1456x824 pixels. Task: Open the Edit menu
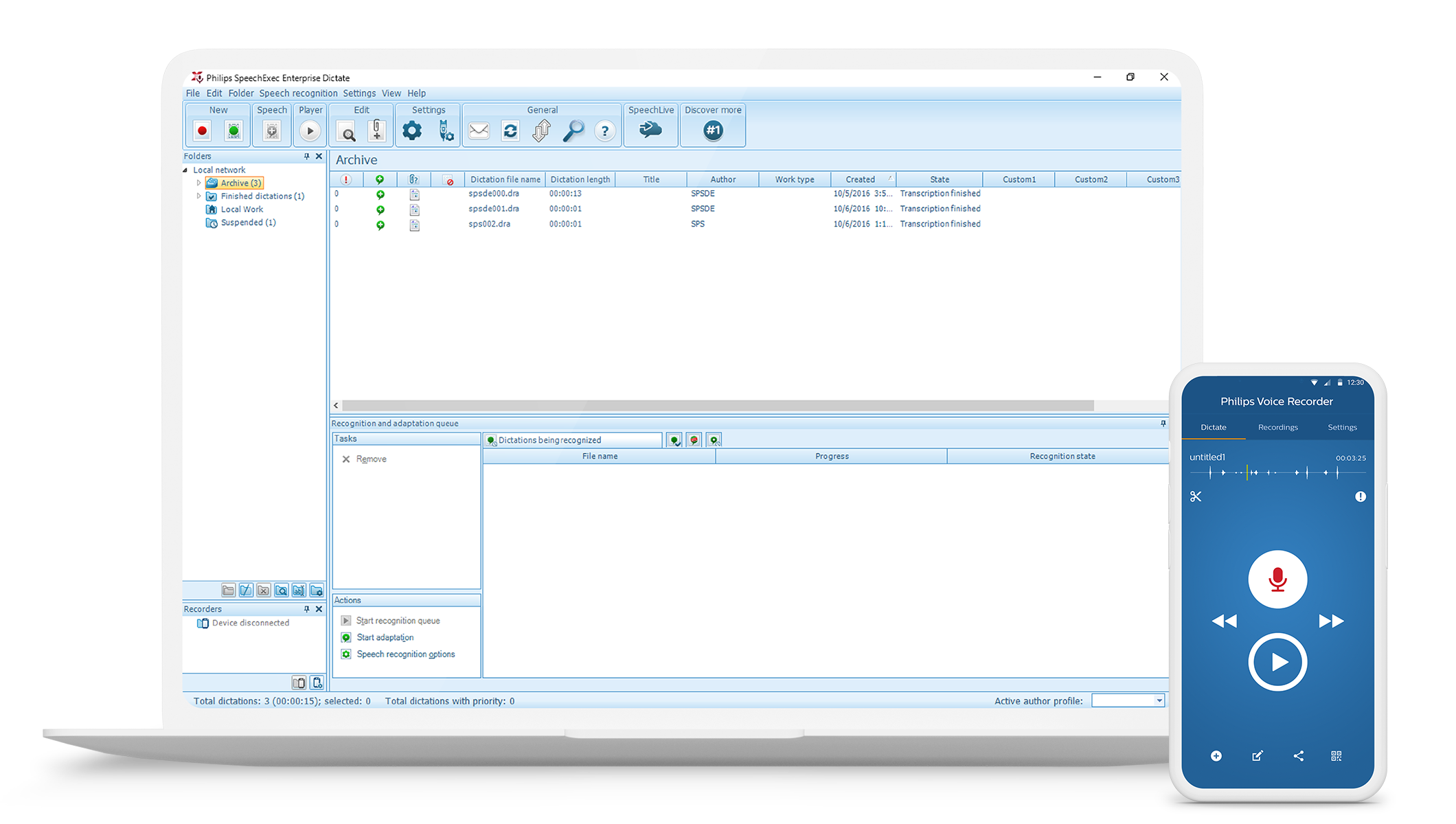[x=214, y=93]
